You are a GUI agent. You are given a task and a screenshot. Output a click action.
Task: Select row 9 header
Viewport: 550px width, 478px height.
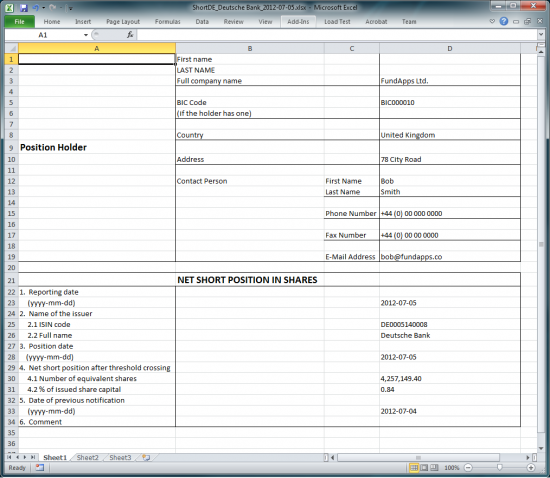12,148
